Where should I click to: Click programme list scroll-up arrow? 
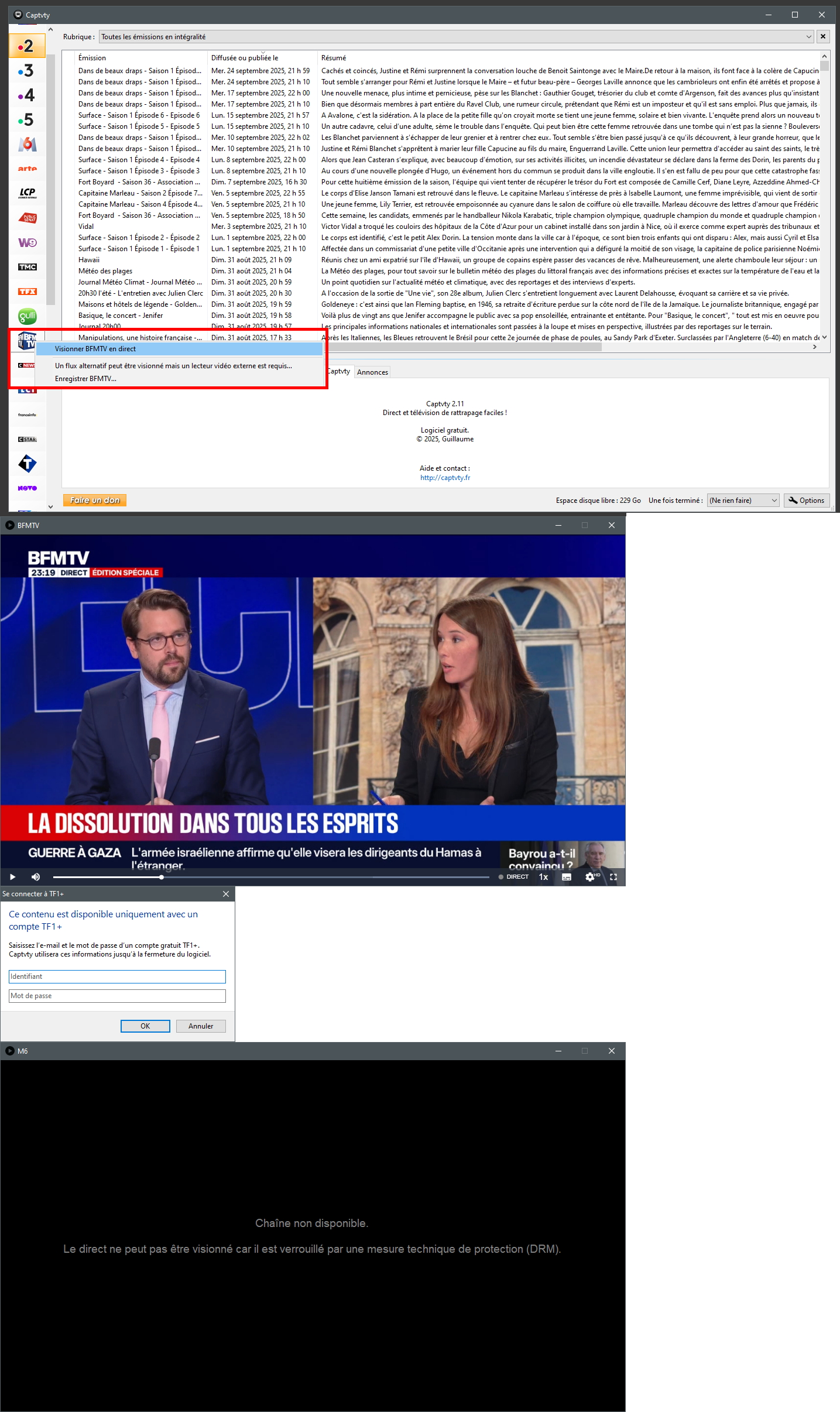pos(824,57)
